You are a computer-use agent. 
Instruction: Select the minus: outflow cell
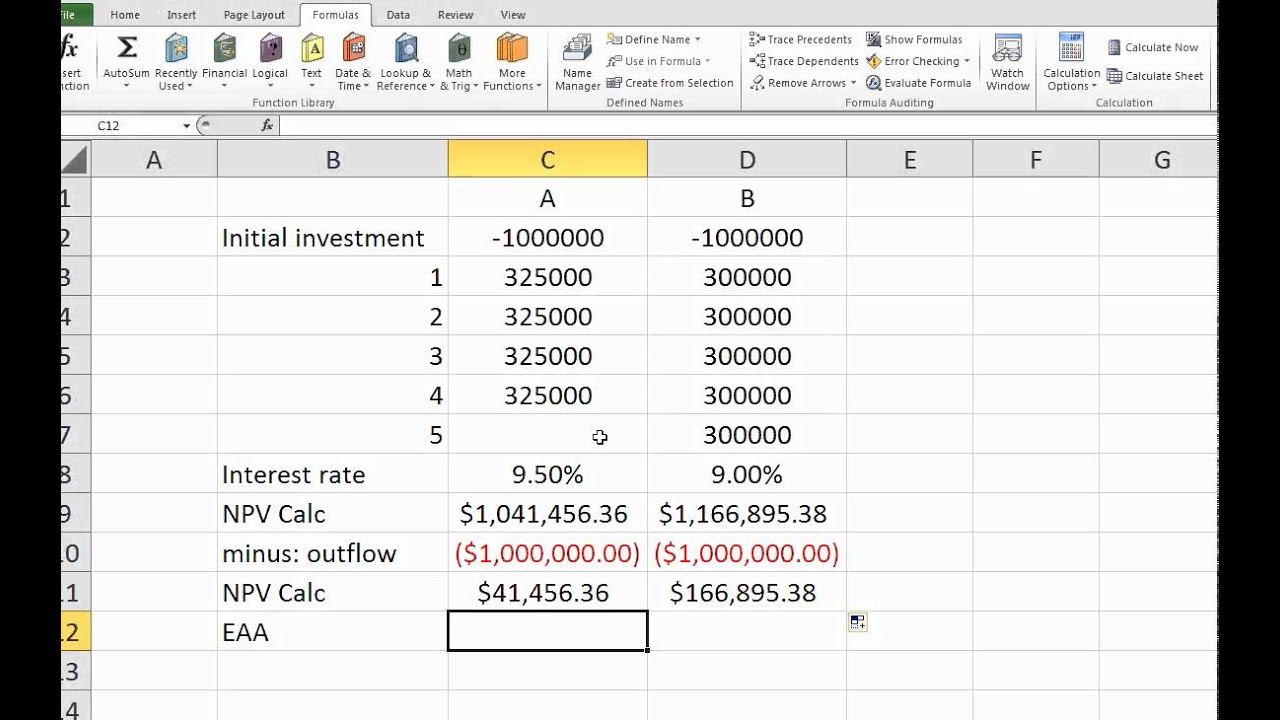pyautogui.click(x=332, y=553)
